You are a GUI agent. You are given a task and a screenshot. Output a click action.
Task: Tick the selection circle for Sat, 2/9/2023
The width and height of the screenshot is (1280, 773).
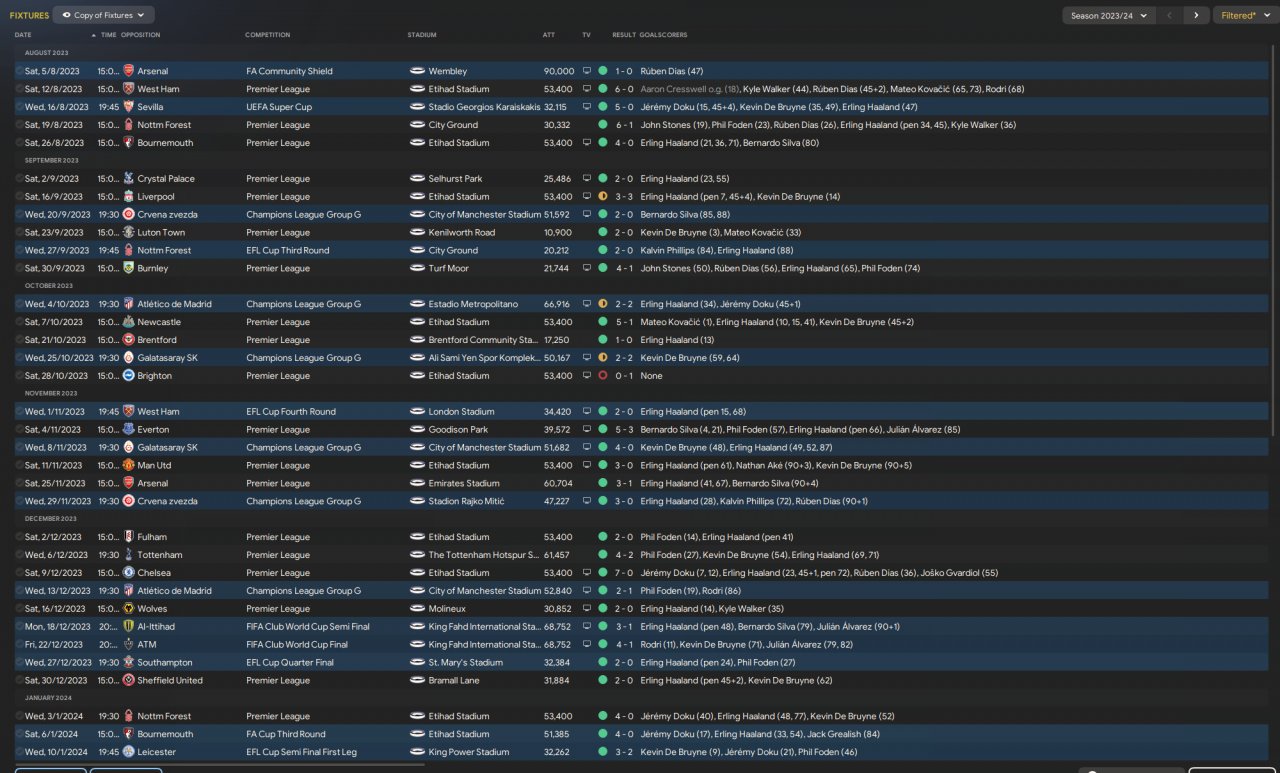click(19, 179)
